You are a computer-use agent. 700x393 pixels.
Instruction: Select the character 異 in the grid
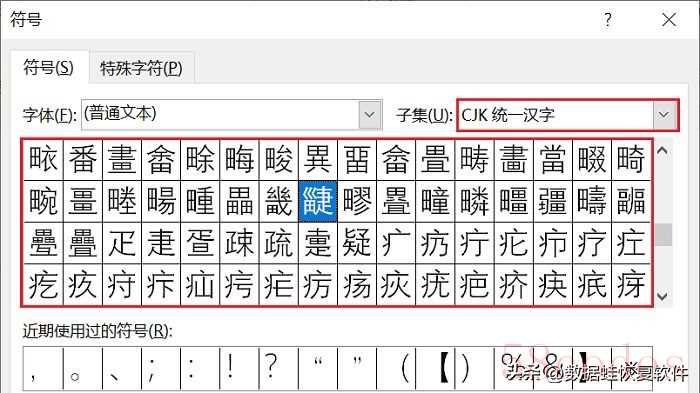(317, 159)
